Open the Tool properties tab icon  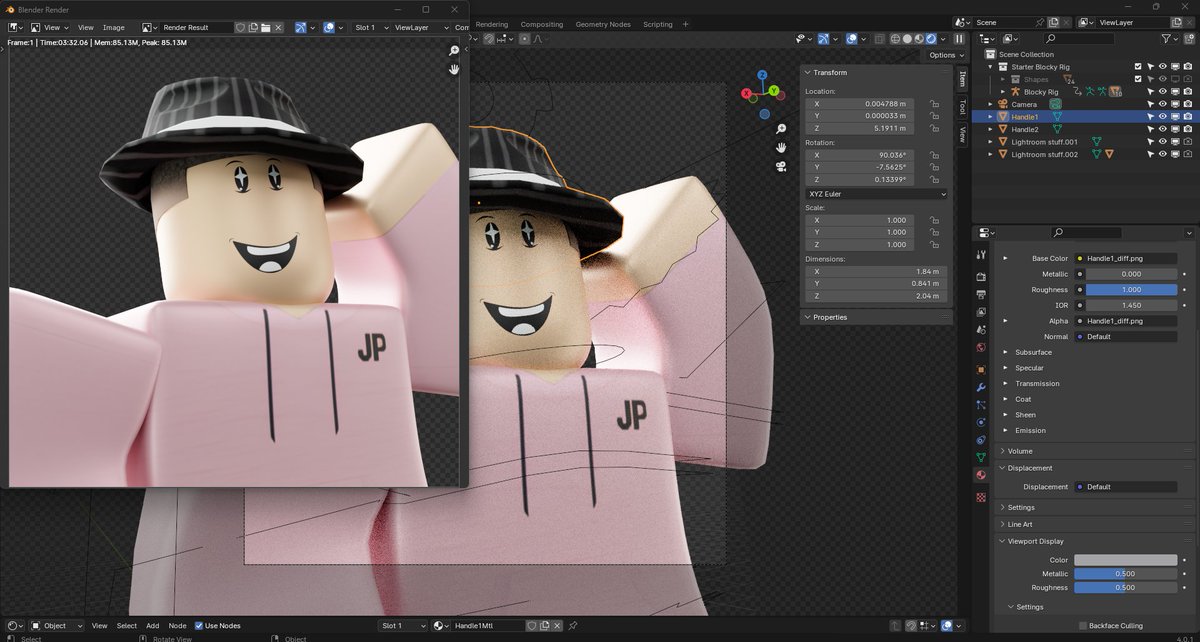(x=981, y=256)
